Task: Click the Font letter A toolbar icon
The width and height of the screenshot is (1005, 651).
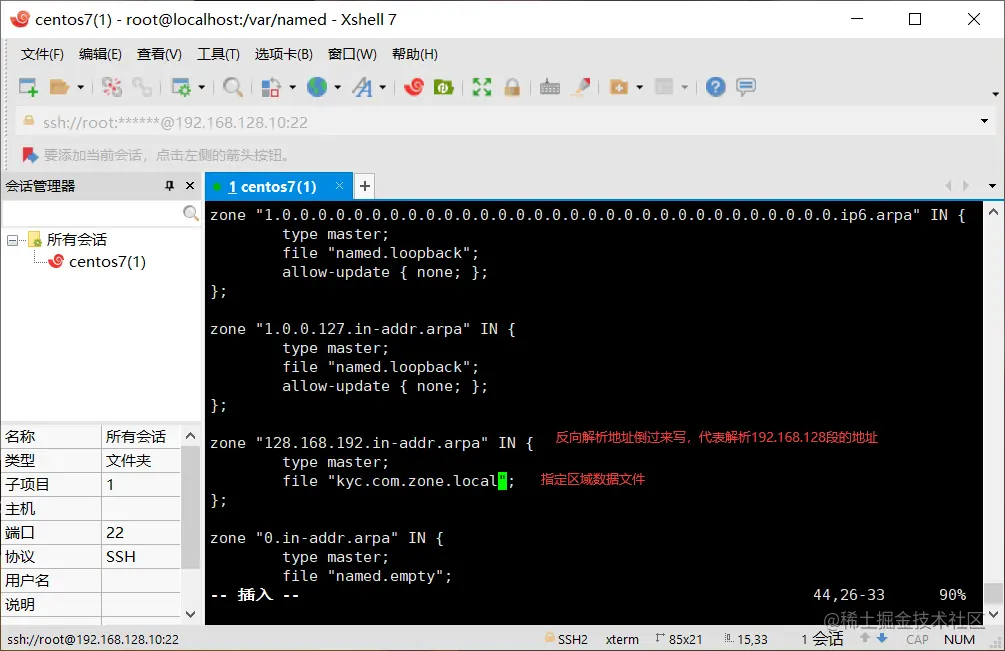Action: point(362,87)
